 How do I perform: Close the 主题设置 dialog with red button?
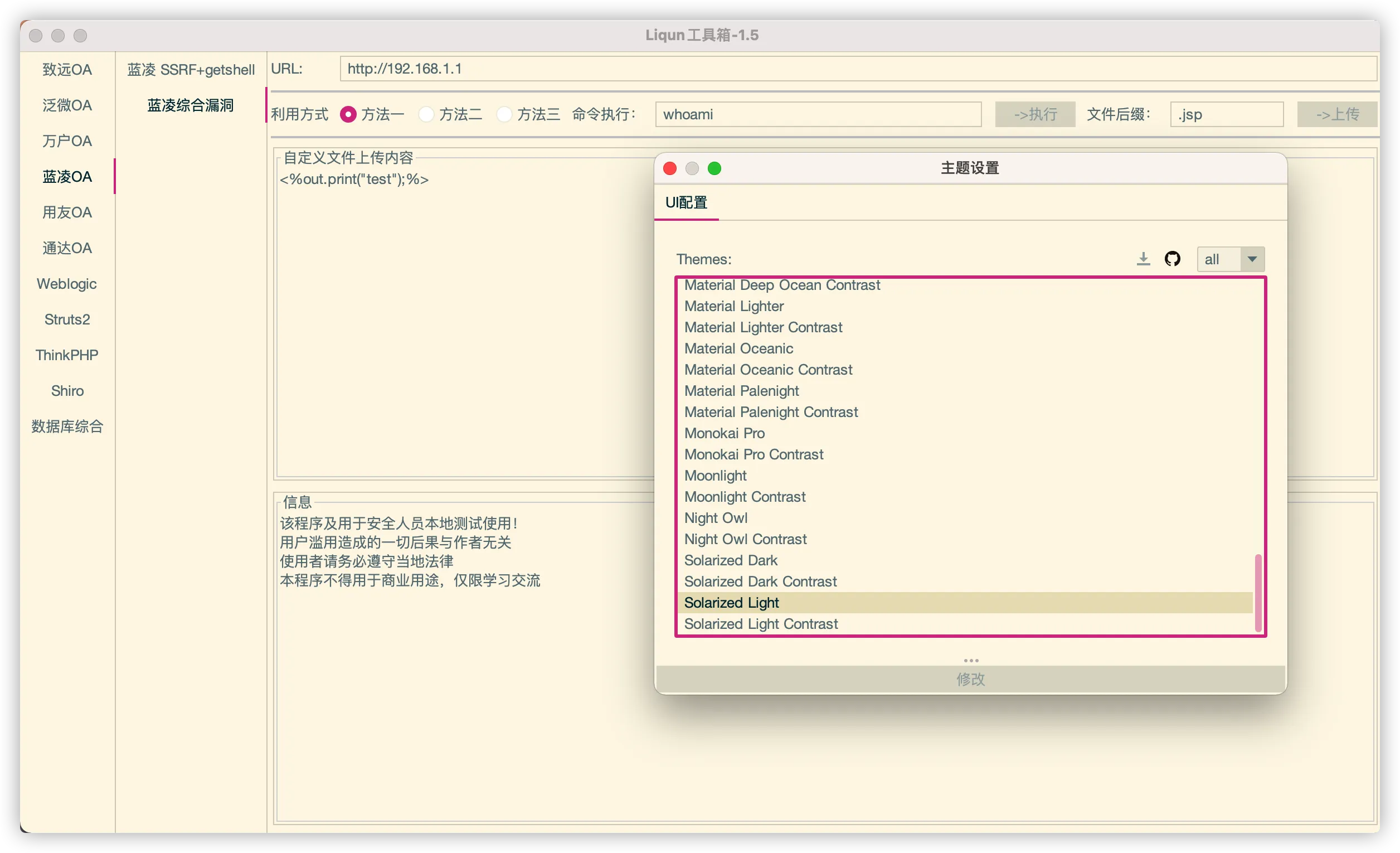click(x=670, y=168)
